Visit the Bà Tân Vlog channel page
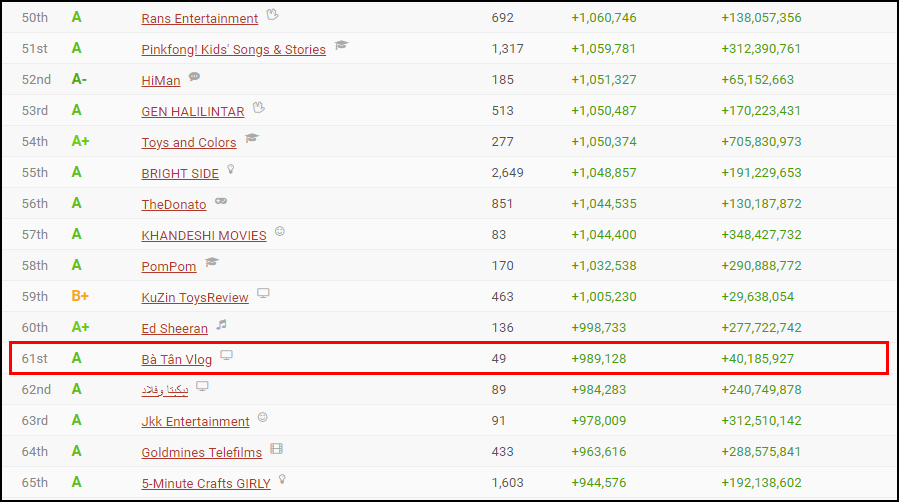 [176, 360]
